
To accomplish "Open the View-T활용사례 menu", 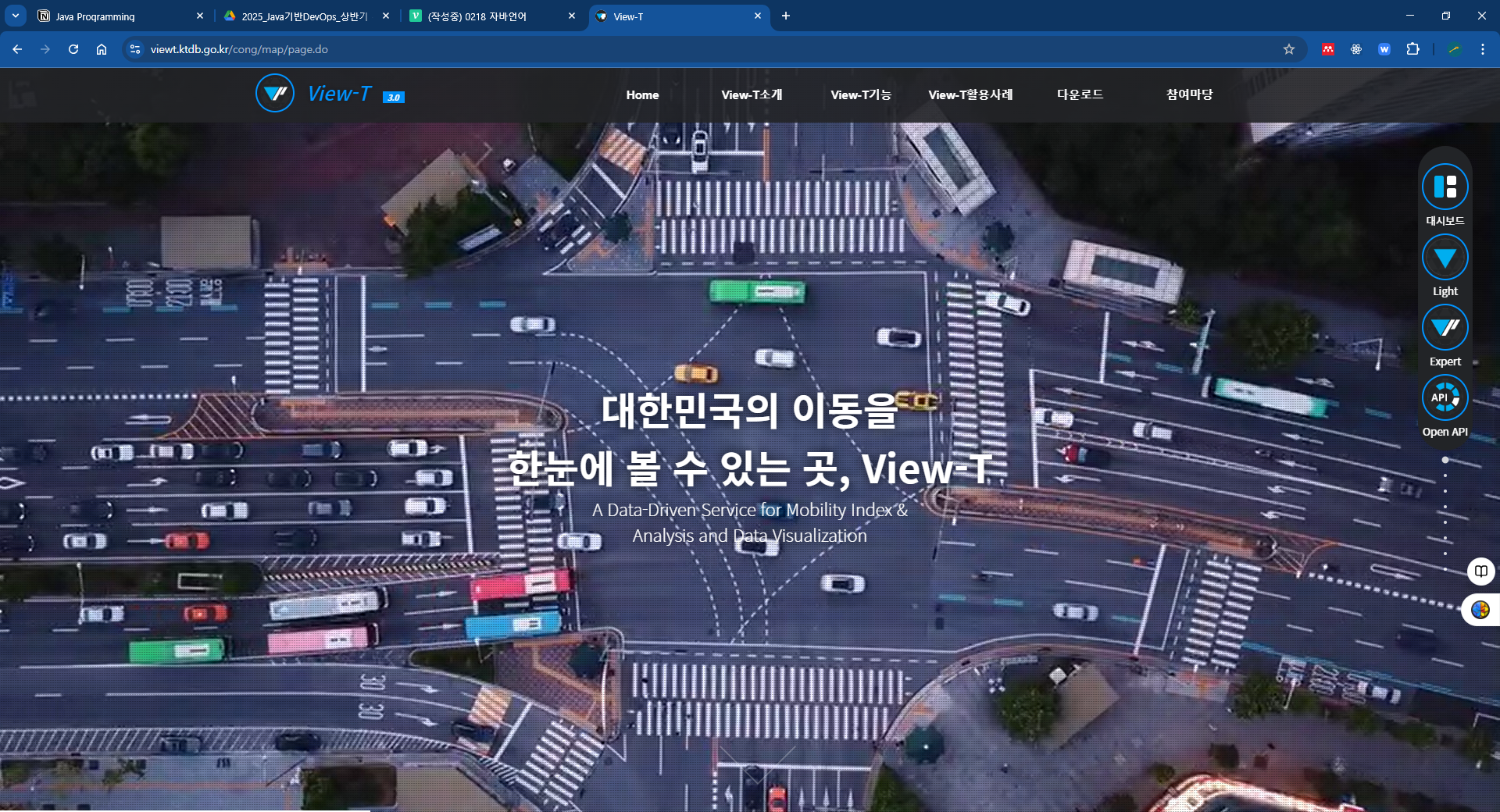I will [x=970, y=95].
